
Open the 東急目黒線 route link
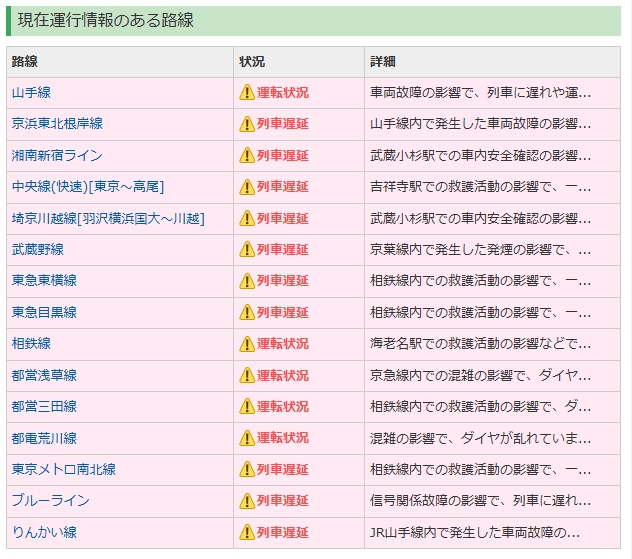44,312
